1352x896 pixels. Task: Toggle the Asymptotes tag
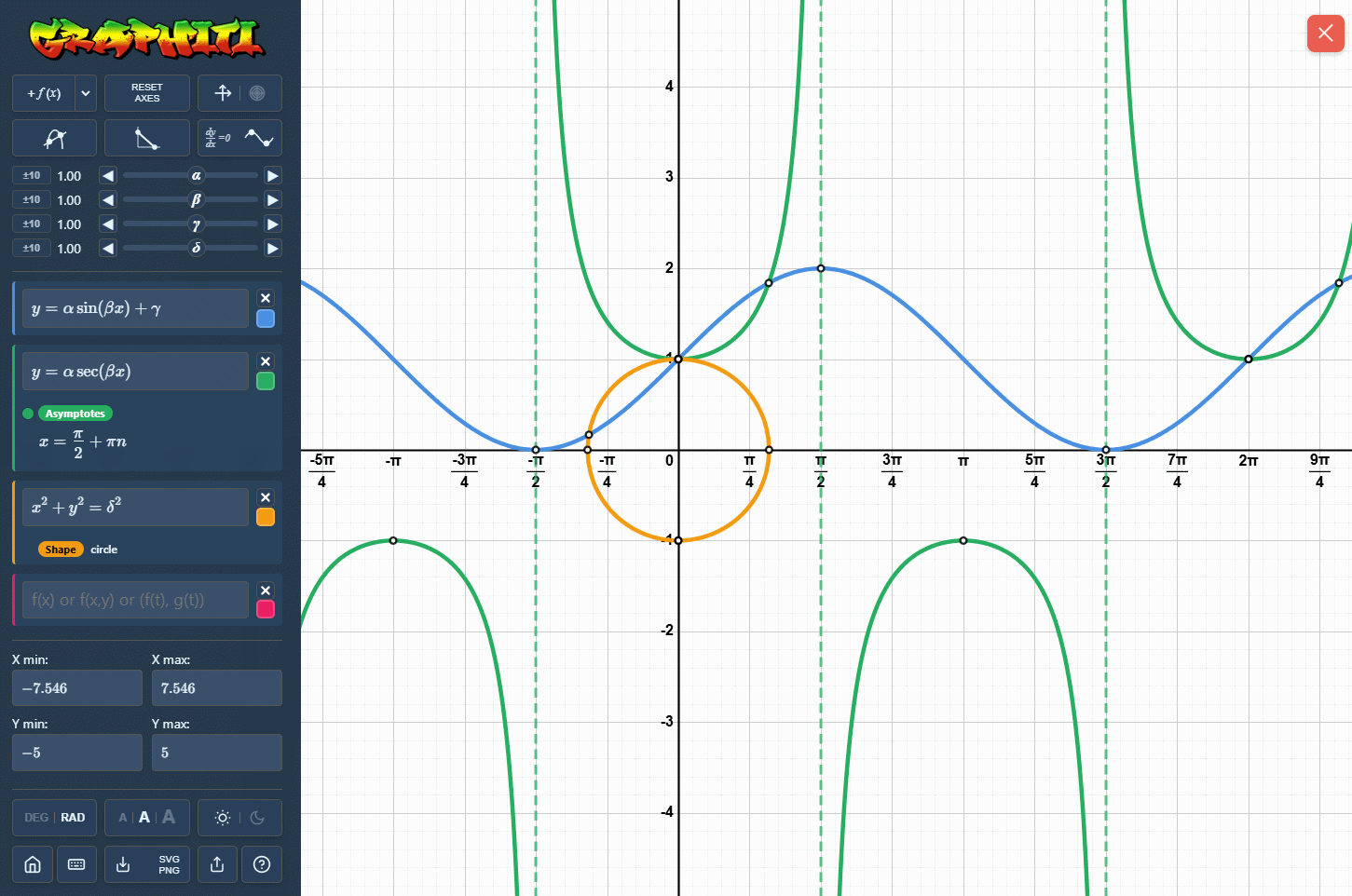coord(75,414)
